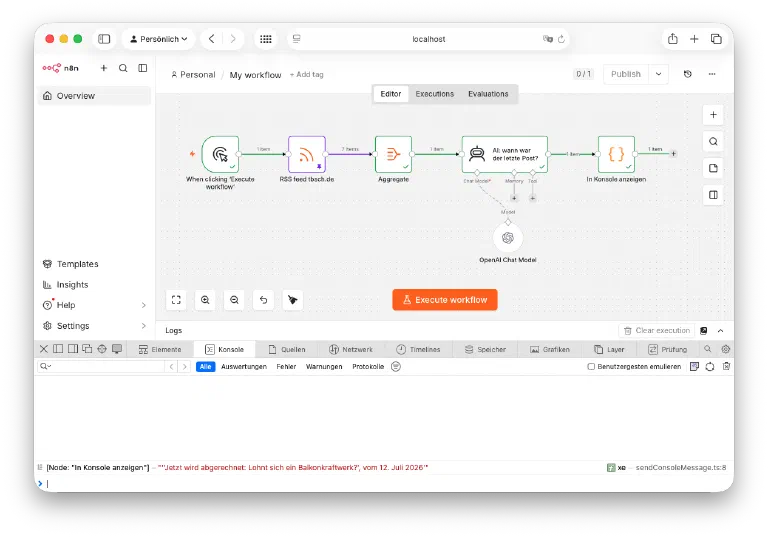Open Publish dropdown arrow

click(658, 74)
